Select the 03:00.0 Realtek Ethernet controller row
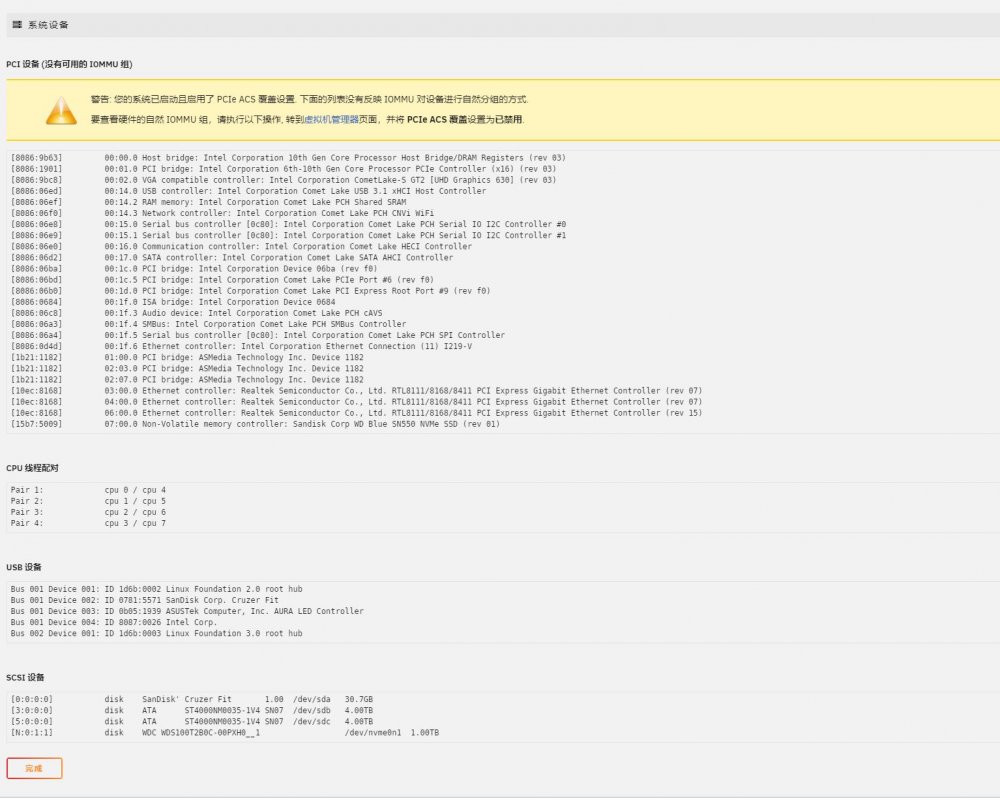 click(x=357, y=390)
